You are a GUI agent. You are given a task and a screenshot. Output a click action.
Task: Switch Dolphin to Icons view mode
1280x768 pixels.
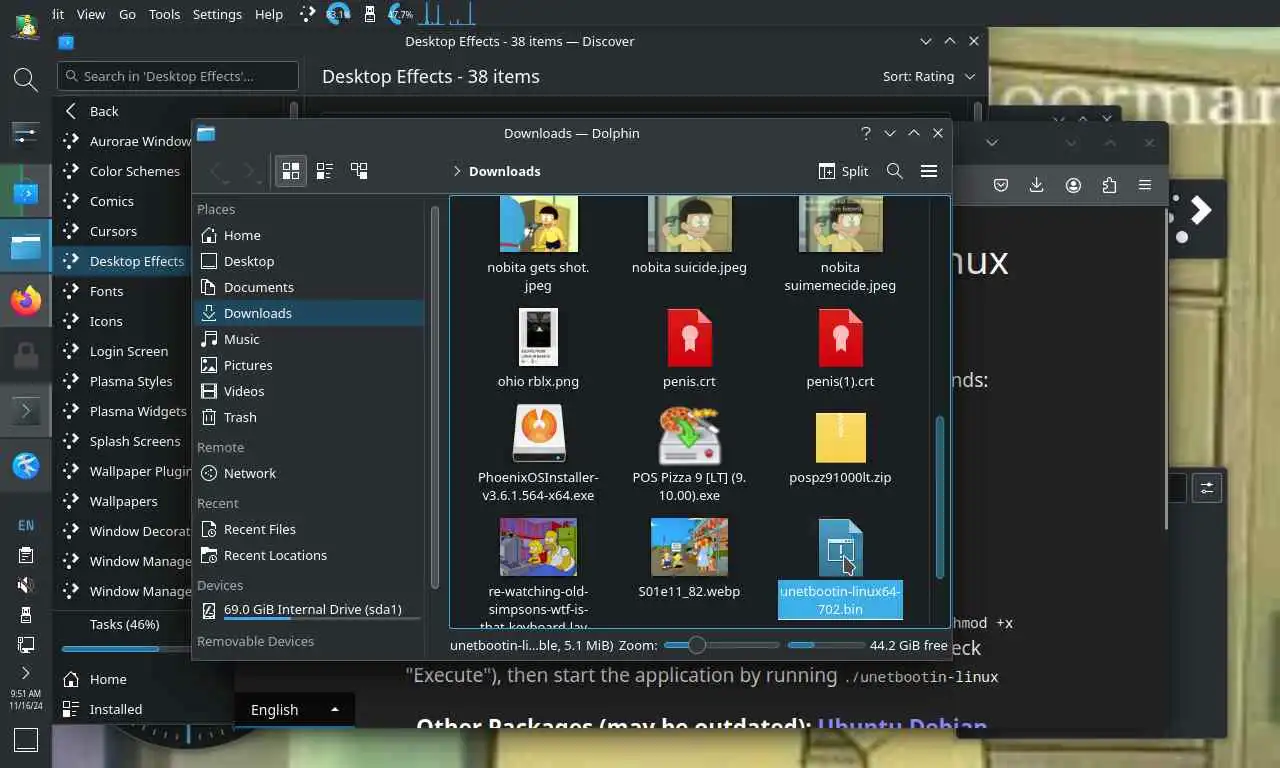click(x=291, y=171)
